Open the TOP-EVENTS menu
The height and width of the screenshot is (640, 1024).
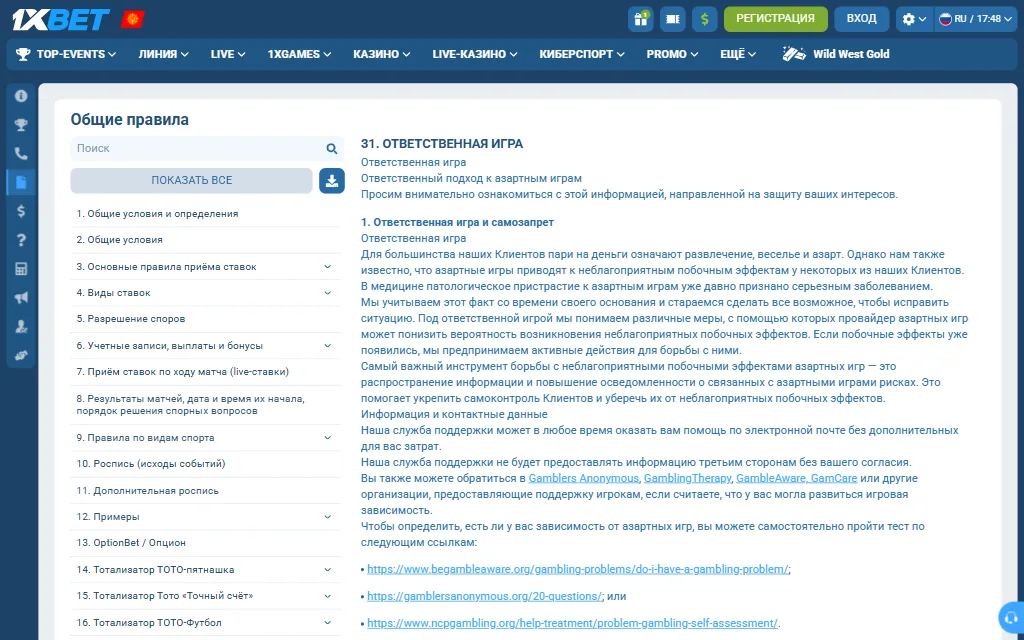coord(67,54)
